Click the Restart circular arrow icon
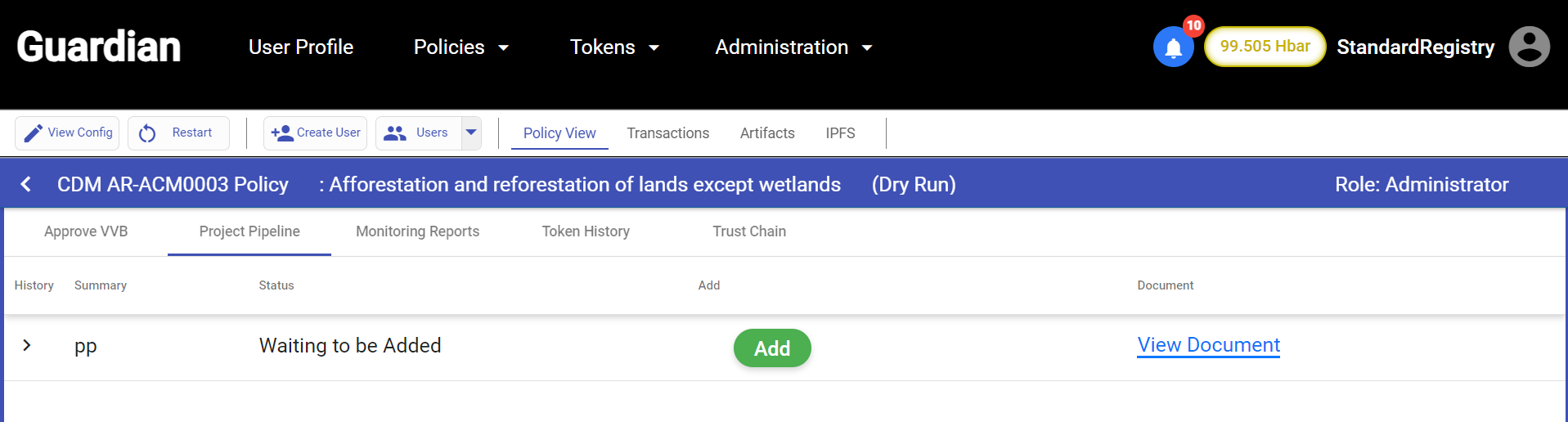 click(x=147, y=133)
